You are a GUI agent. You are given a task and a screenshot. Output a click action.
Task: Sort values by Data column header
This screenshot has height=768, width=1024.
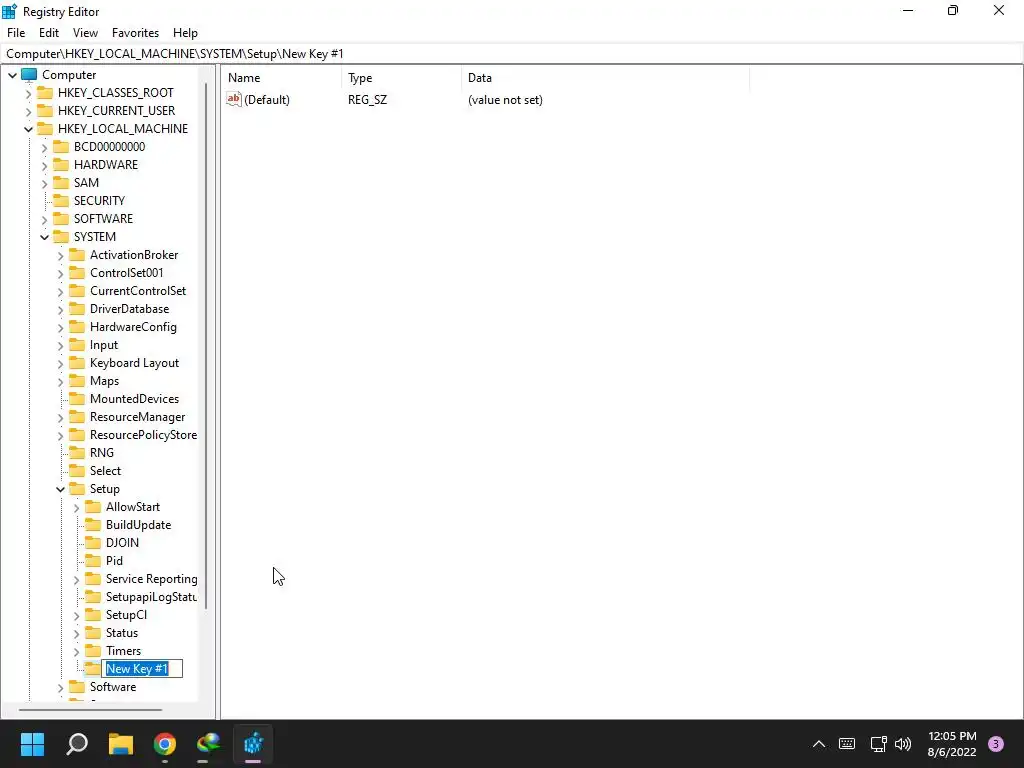tap(605, 78)
